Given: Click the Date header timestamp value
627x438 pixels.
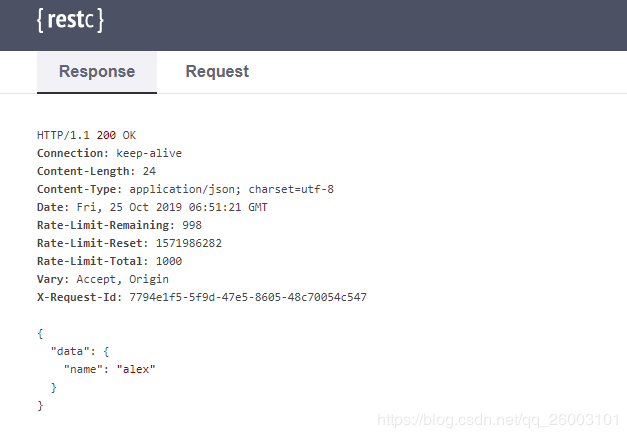Looking at the screenshot, I should (x=172, y=207).
